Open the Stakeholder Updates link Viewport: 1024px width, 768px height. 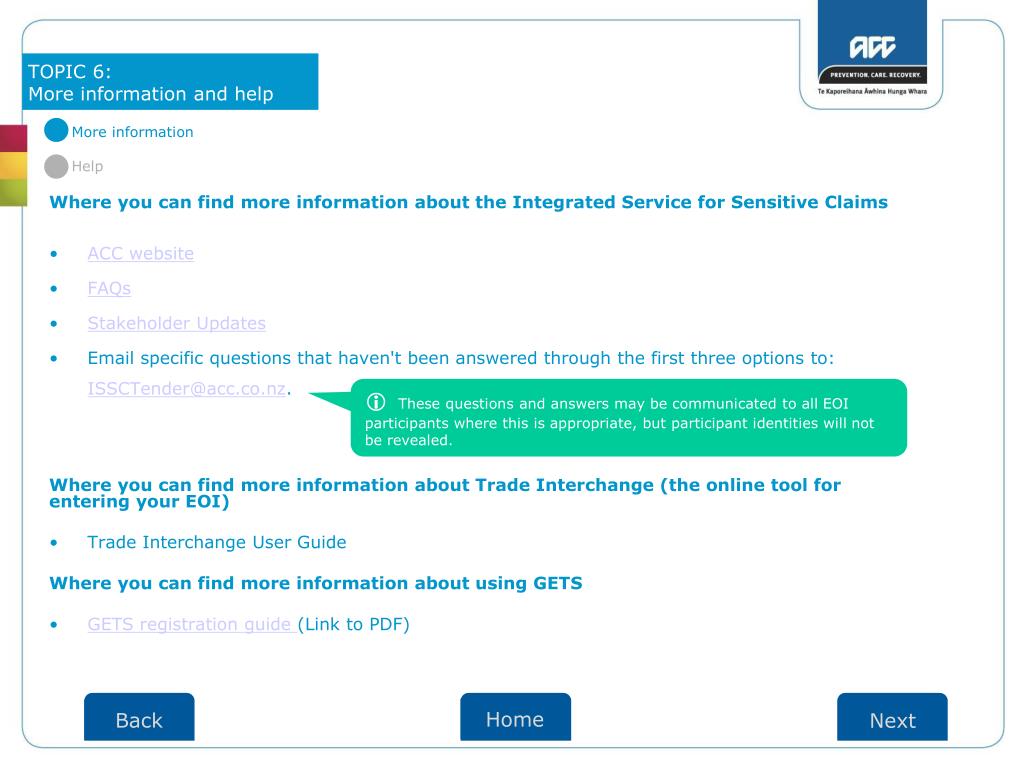176,323
